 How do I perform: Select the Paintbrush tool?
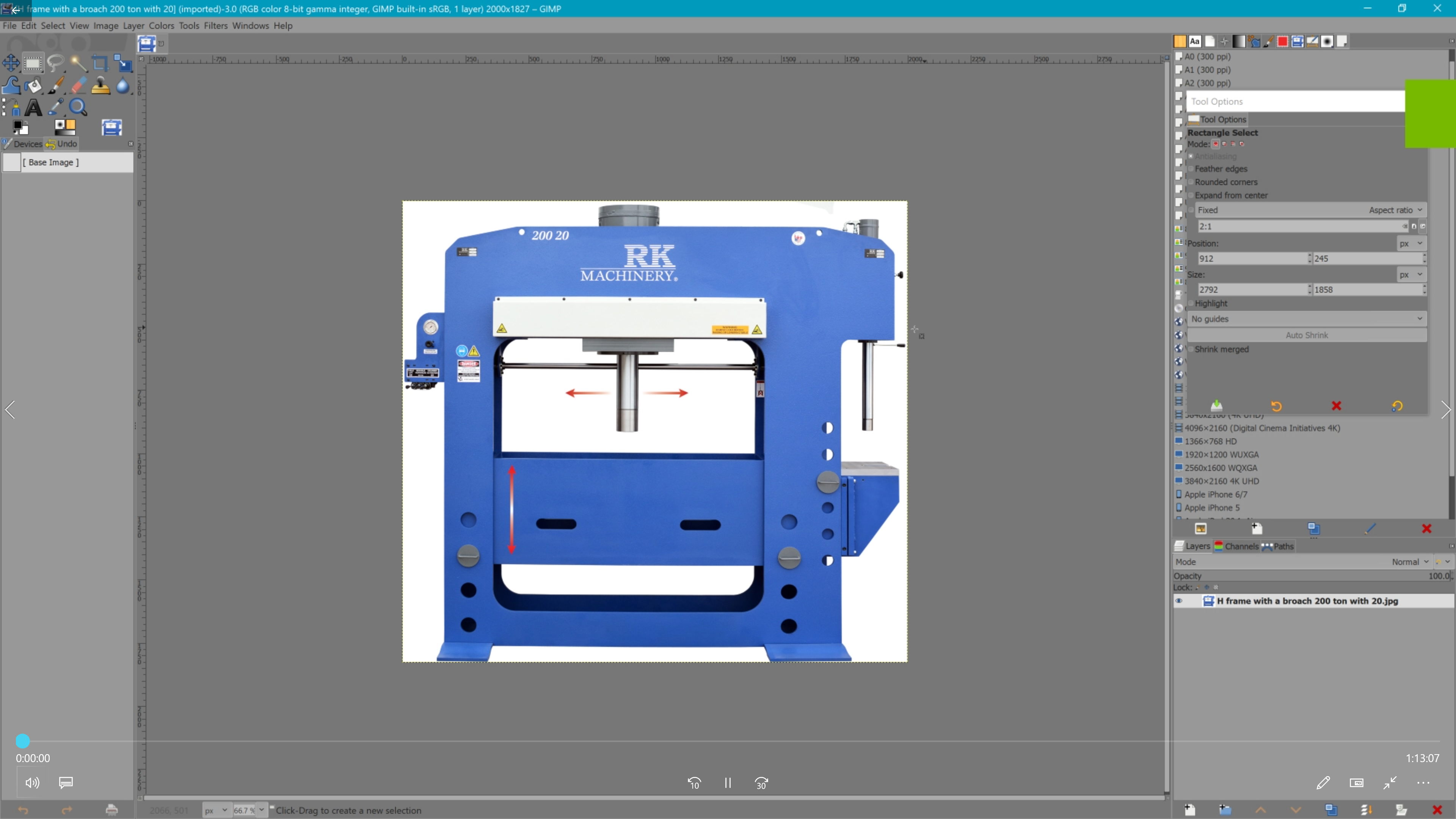55,85
